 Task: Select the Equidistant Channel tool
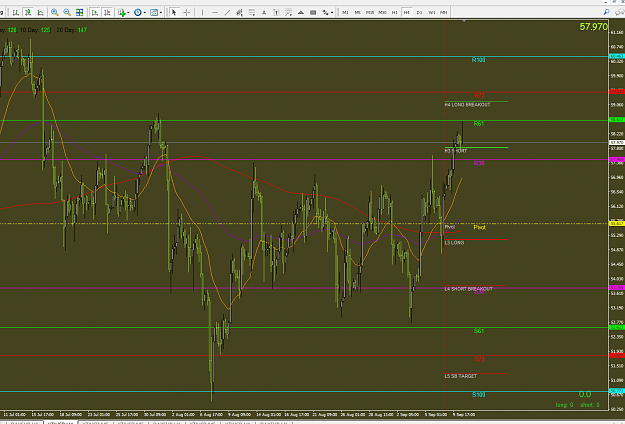[239, 12]
